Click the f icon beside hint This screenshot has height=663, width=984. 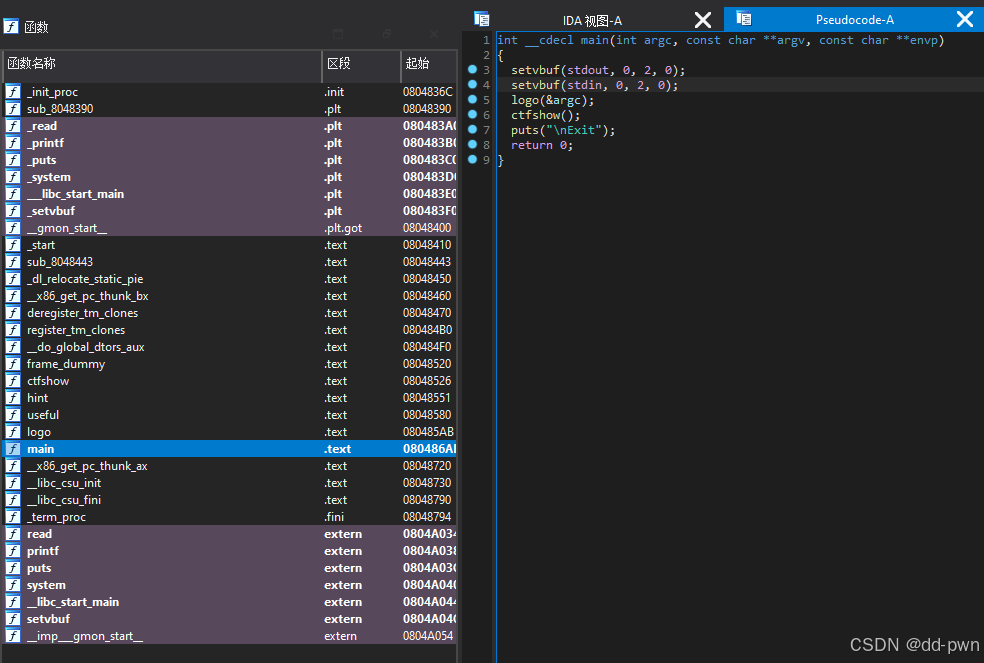point(12,398)
